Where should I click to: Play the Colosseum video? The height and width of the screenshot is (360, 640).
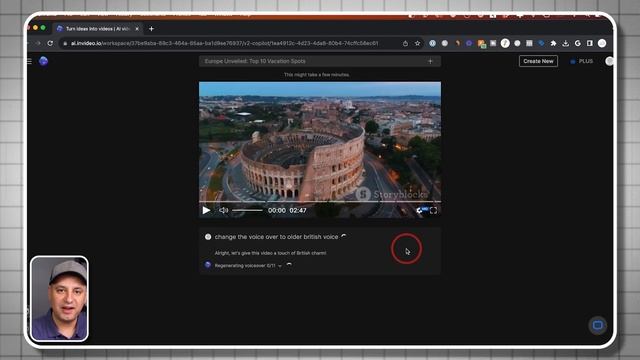(206, 210)
